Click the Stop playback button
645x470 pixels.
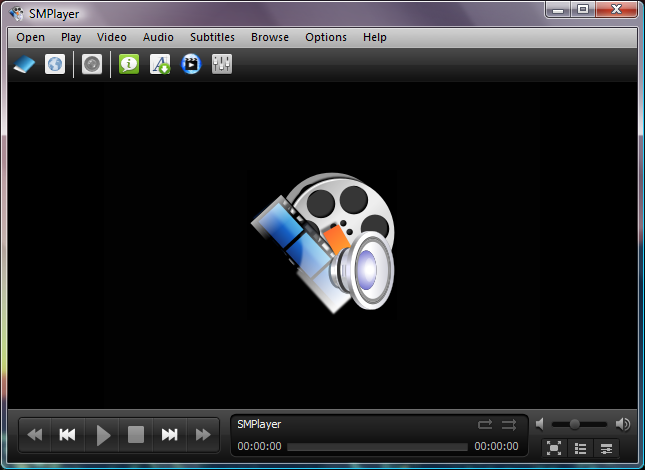(136, 435)
